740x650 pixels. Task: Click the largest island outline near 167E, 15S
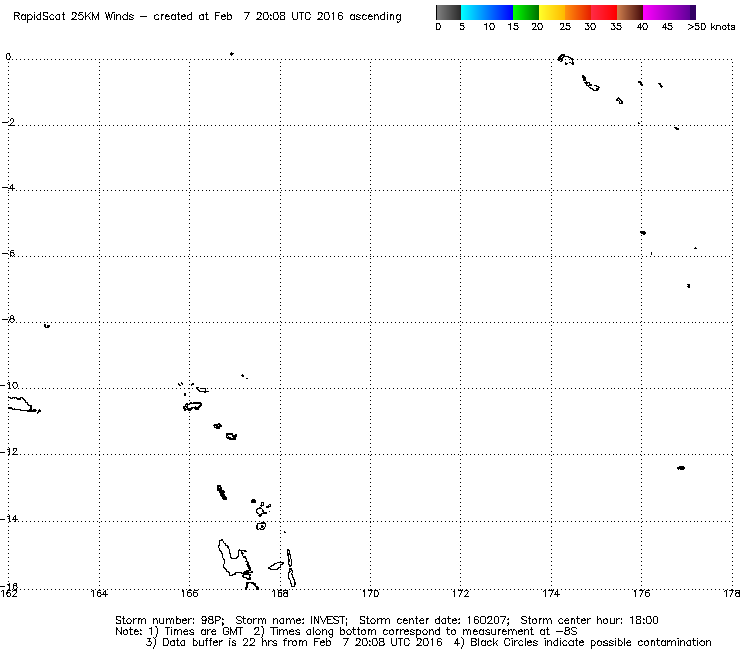coord(235,558)
